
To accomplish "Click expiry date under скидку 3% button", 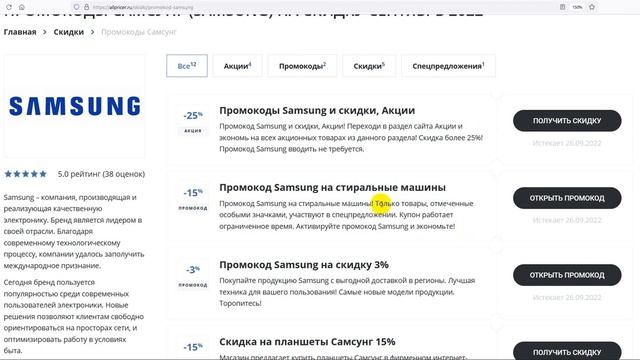I will 567,297.
